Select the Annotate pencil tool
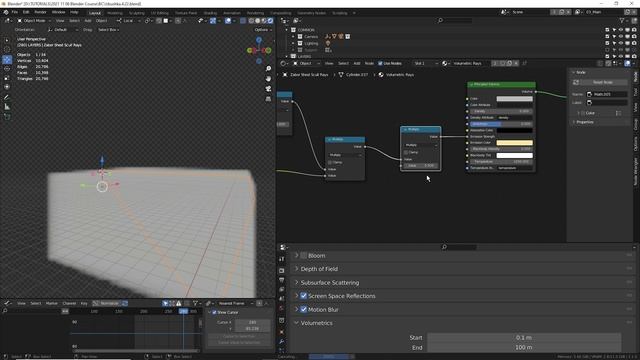640x360 pixels. click(x=7, y=97)
